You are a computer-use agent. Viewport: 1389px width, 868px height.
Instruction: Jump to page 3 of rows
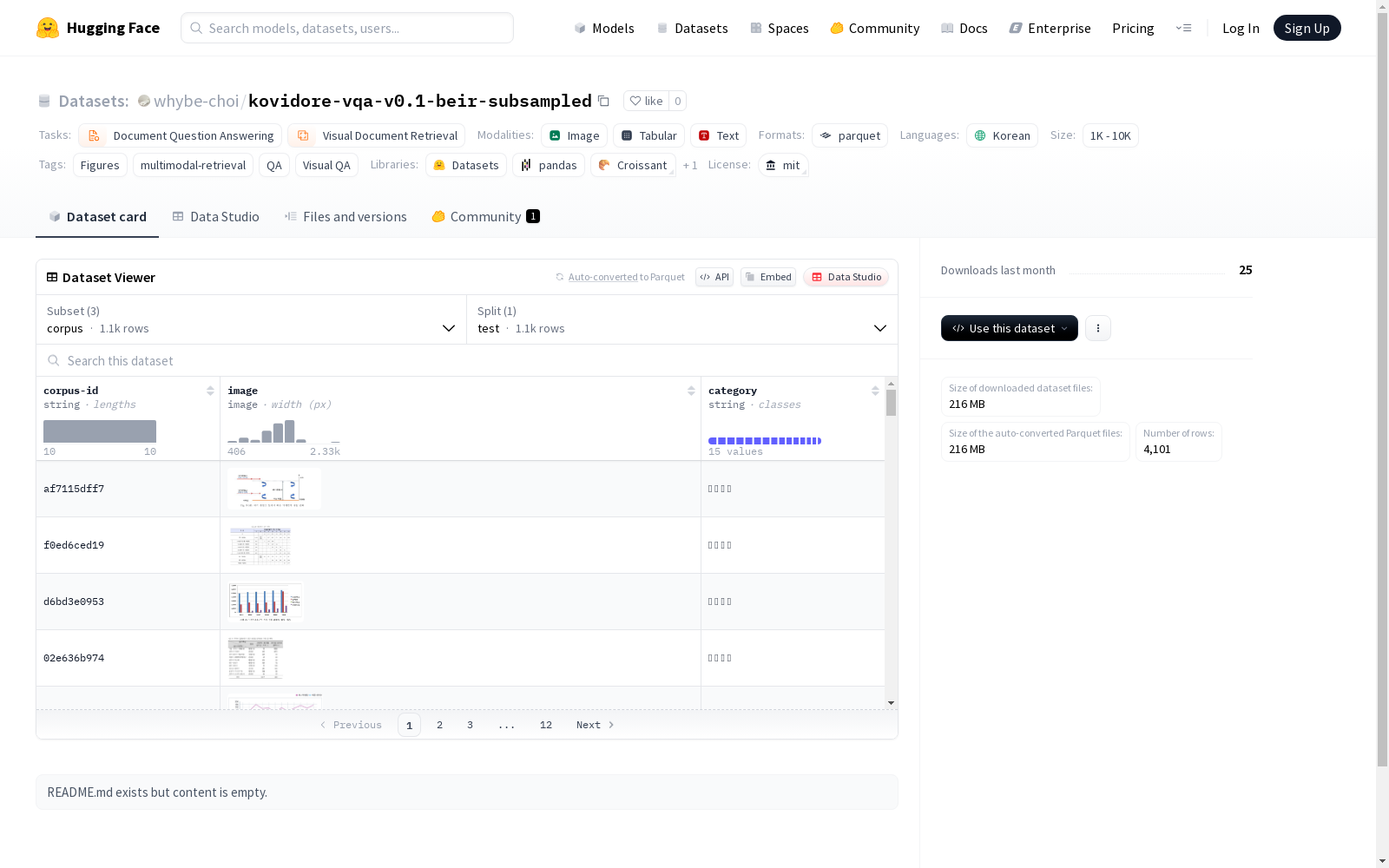(471, 725)
